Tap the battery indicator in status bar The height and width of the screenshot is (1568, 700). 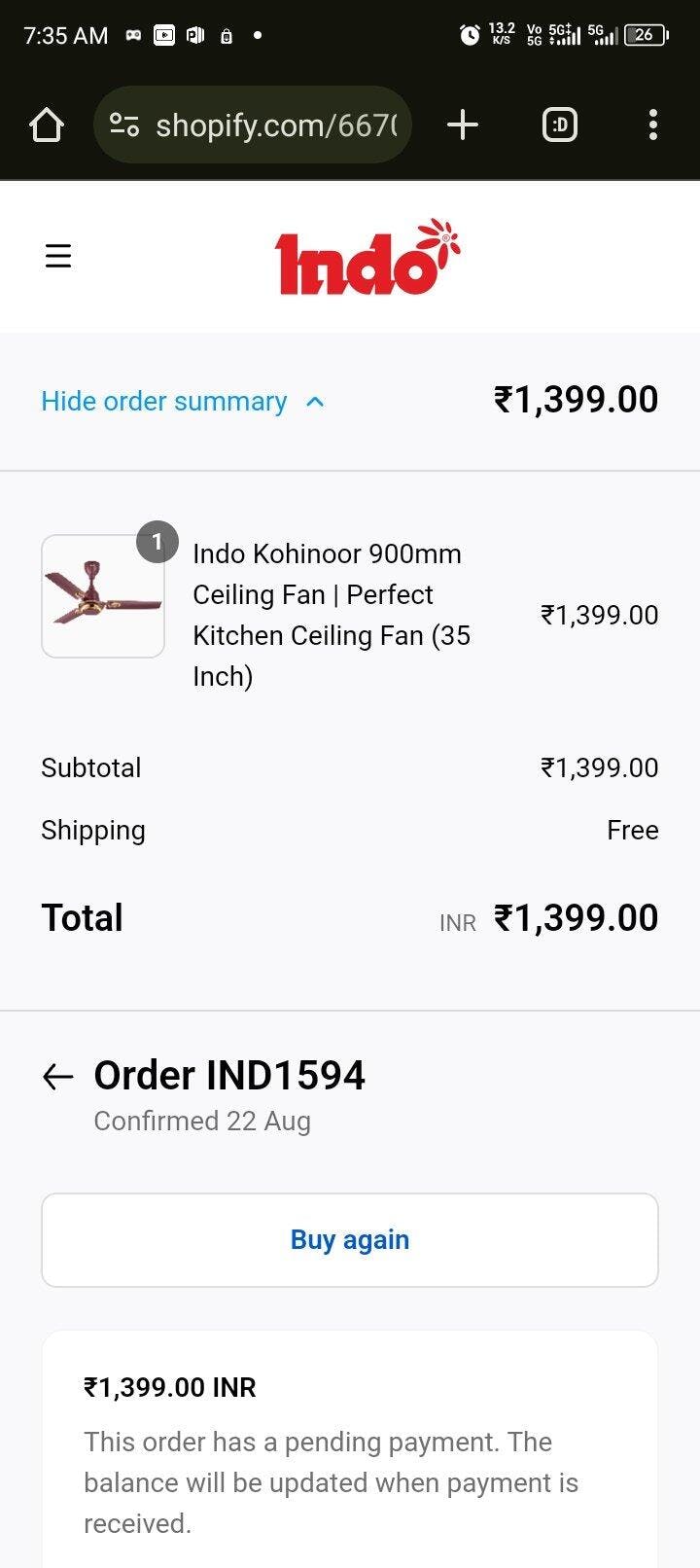pyautogui.click(x=647, y=35)
